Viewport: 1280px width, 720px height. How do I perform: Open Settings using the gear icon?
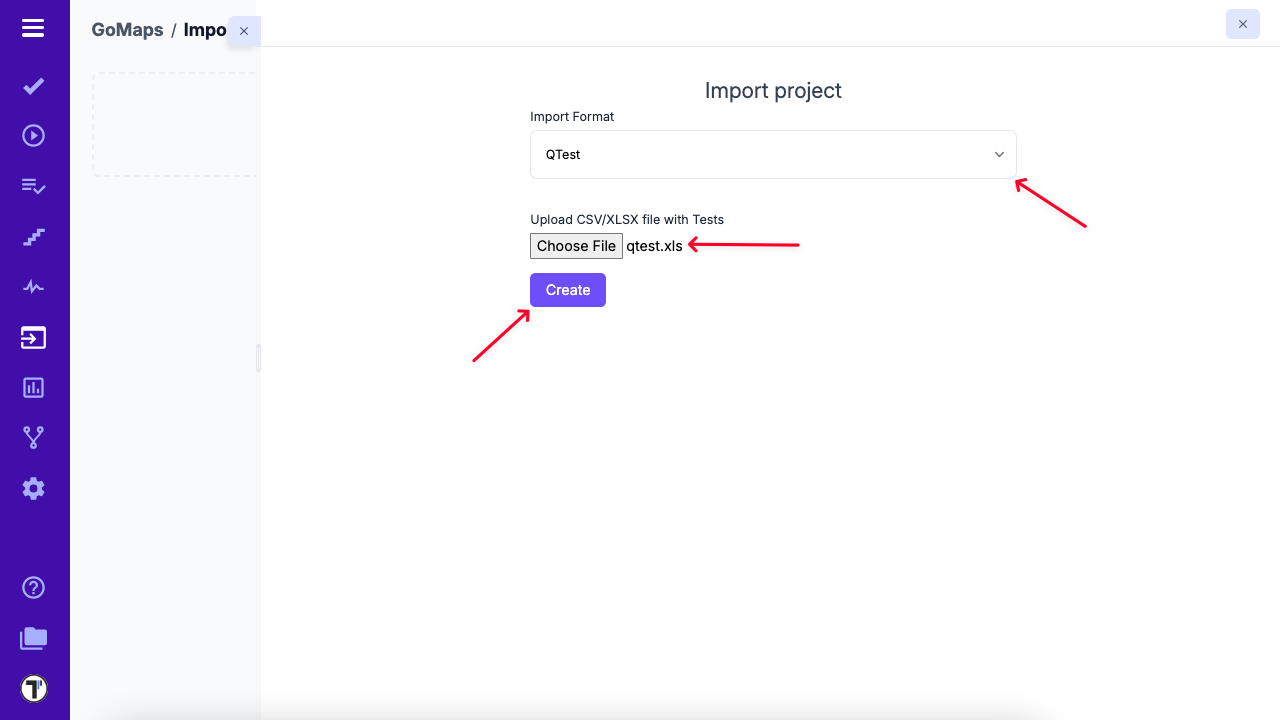[x=33, y=488]
